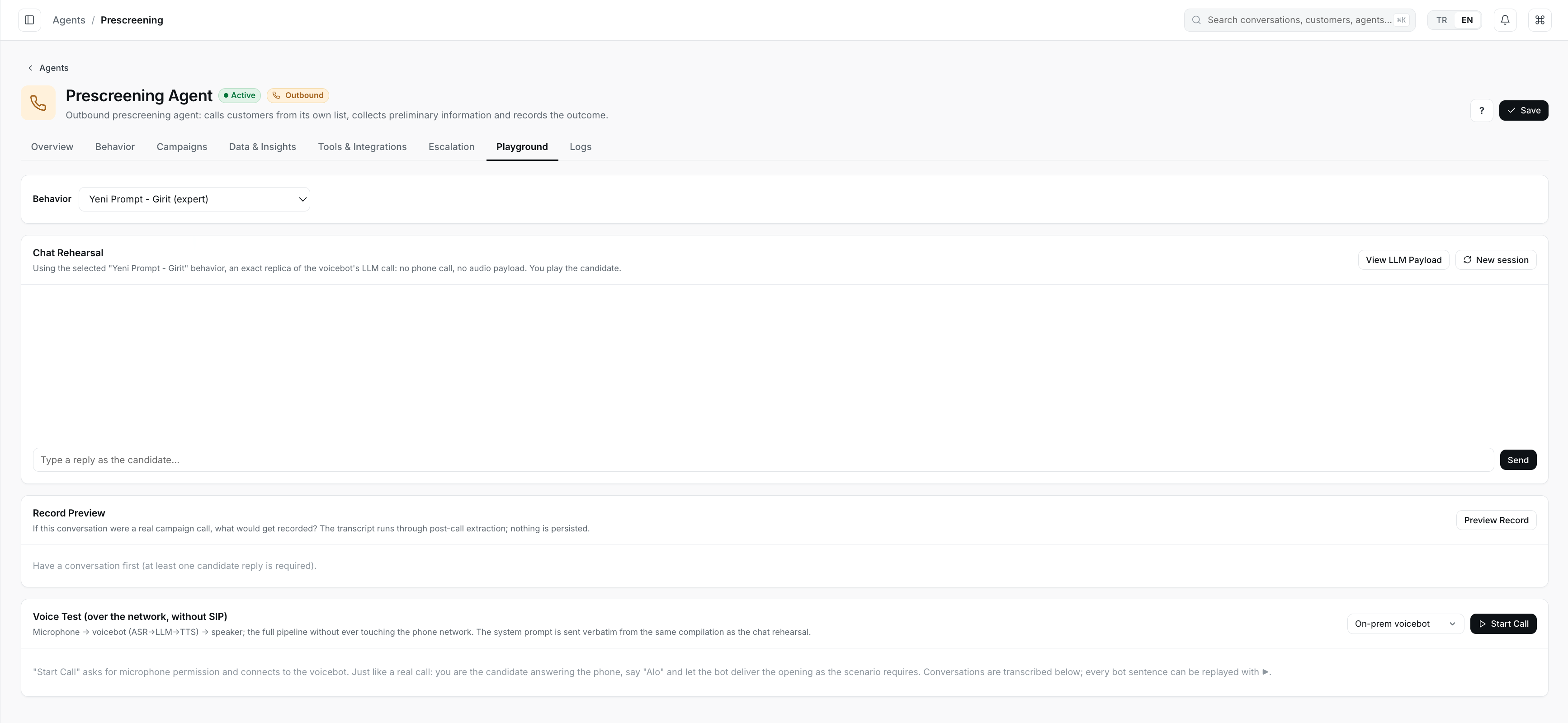Toggle the sidebar panel icon

[x=29, y=20]
